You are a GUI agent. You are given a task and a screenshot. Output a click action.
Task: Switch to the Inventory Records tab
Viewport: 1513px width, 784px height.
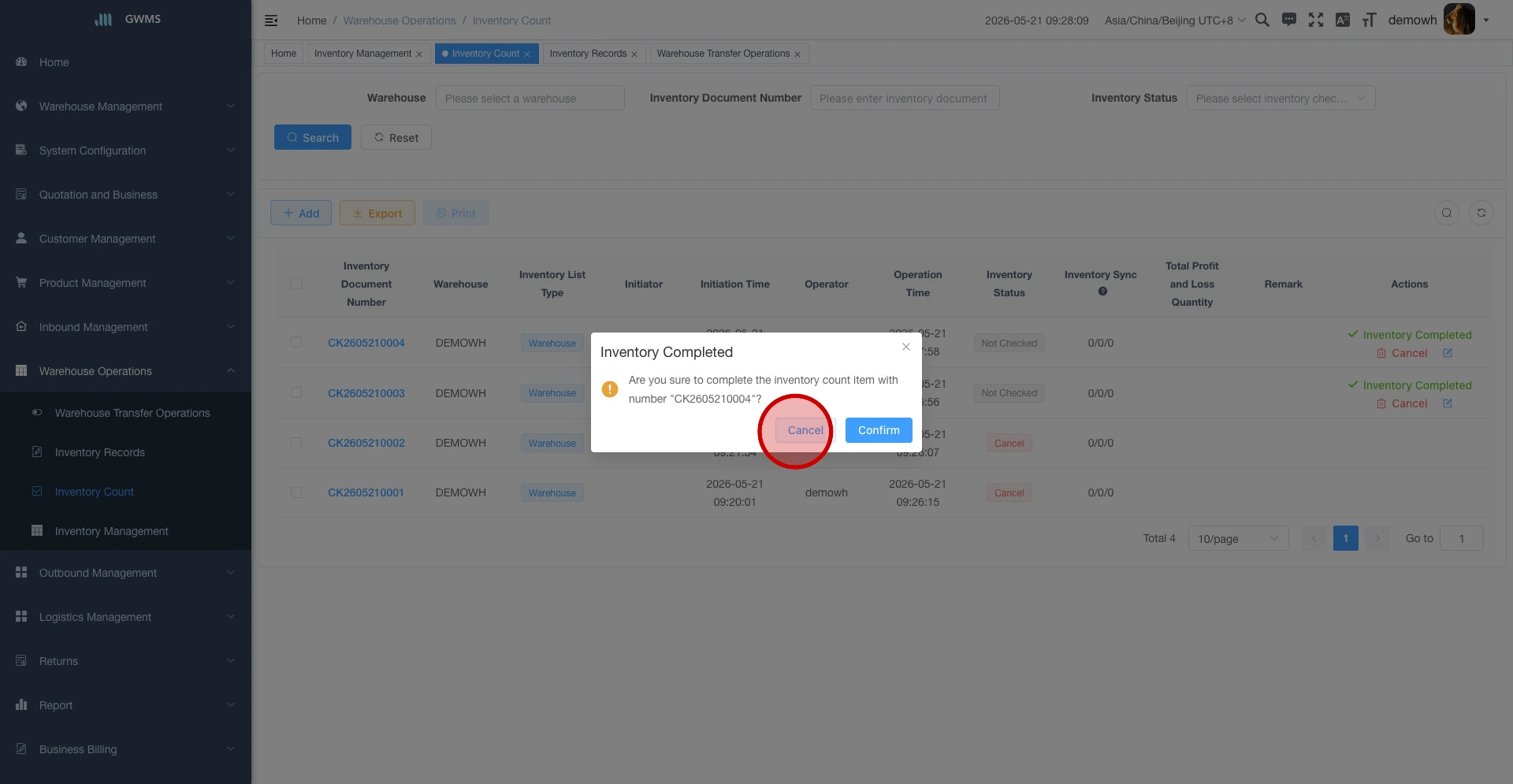pyautogui.click(x=594, y=54)
